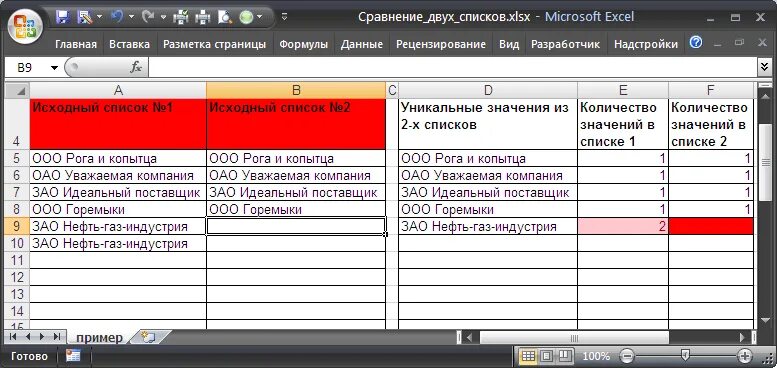The width and height of the screenshot is (777, 368).
Task: Go to next sheet tab arrow
Action: pyautogui.click(x=42, y=337)
